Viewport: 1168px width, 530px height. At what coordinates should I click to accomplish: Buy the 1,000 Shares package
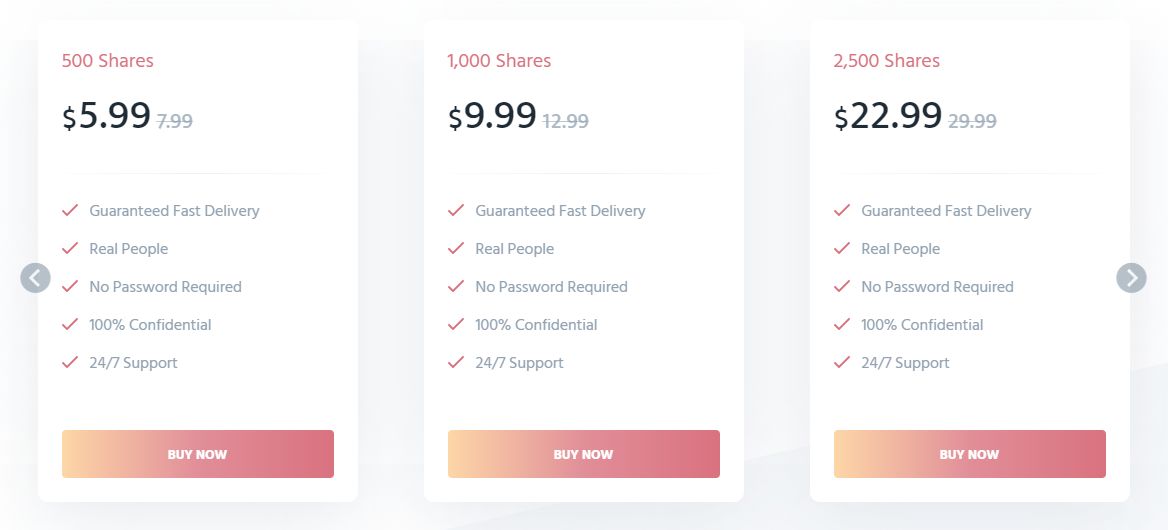point(583,454)
